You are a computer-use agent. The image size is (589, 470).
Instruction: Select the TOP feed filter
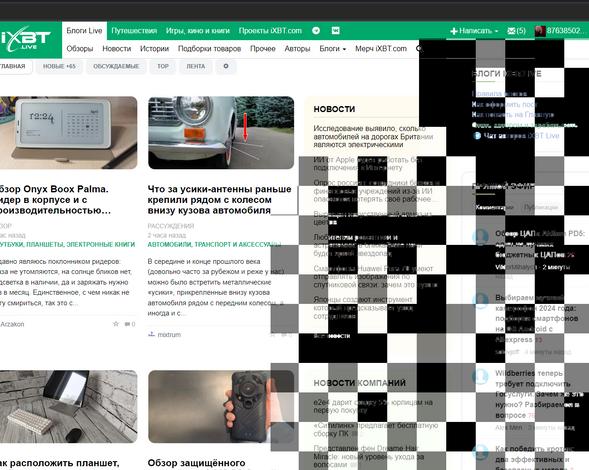coord(163,66)
